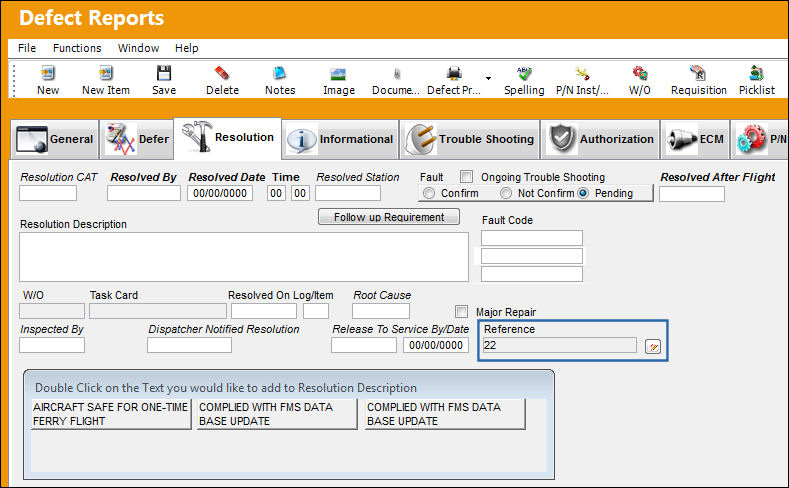Switch to the Defer tab
Viewport: 789px width, 488px height.
(137, 139)
